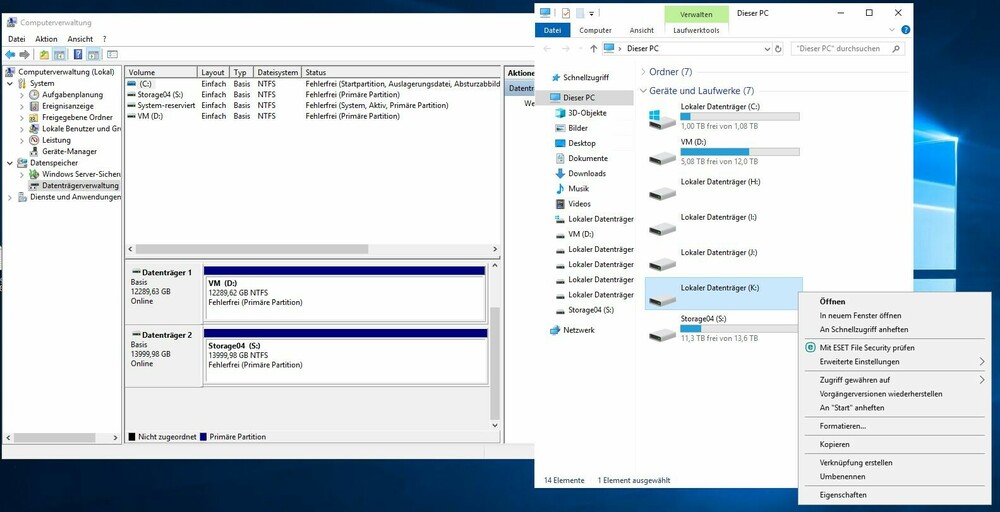Expand the Dienste und Anwendungen node
The width and height of the screenshot is (1000, 512).
click(x=11, y=197)
